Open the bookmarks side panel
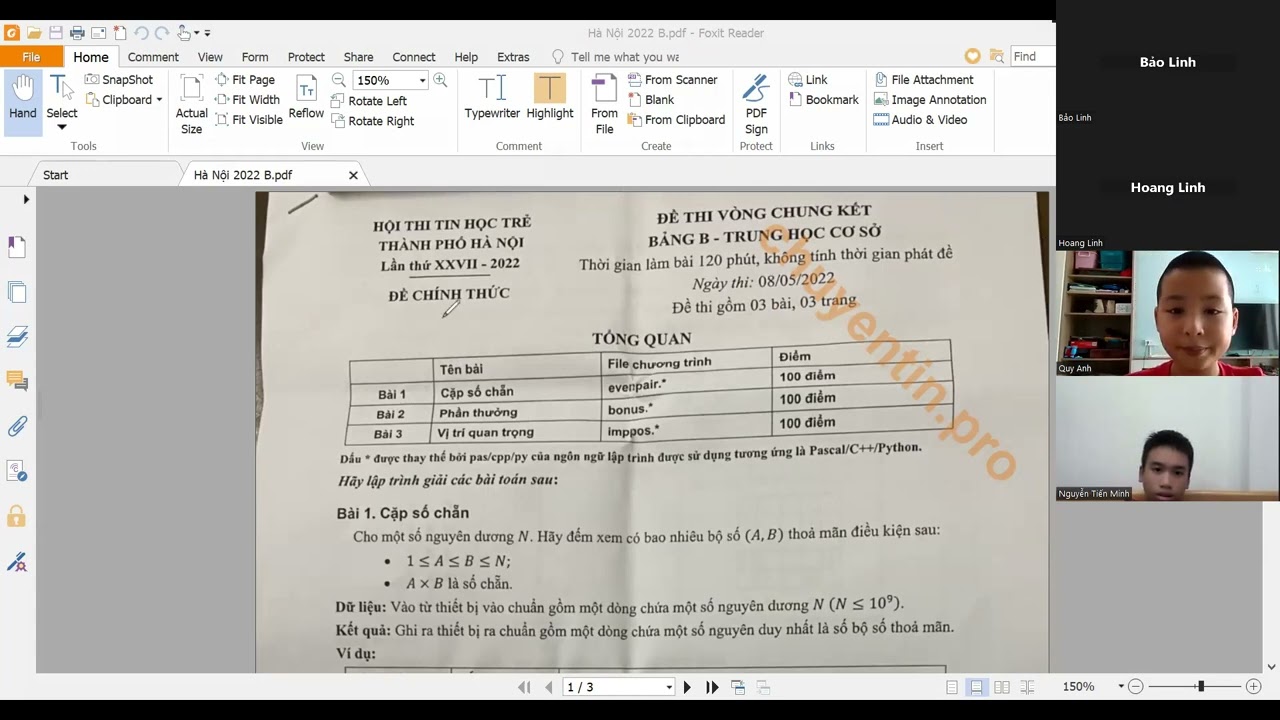 tap(16, 246)
